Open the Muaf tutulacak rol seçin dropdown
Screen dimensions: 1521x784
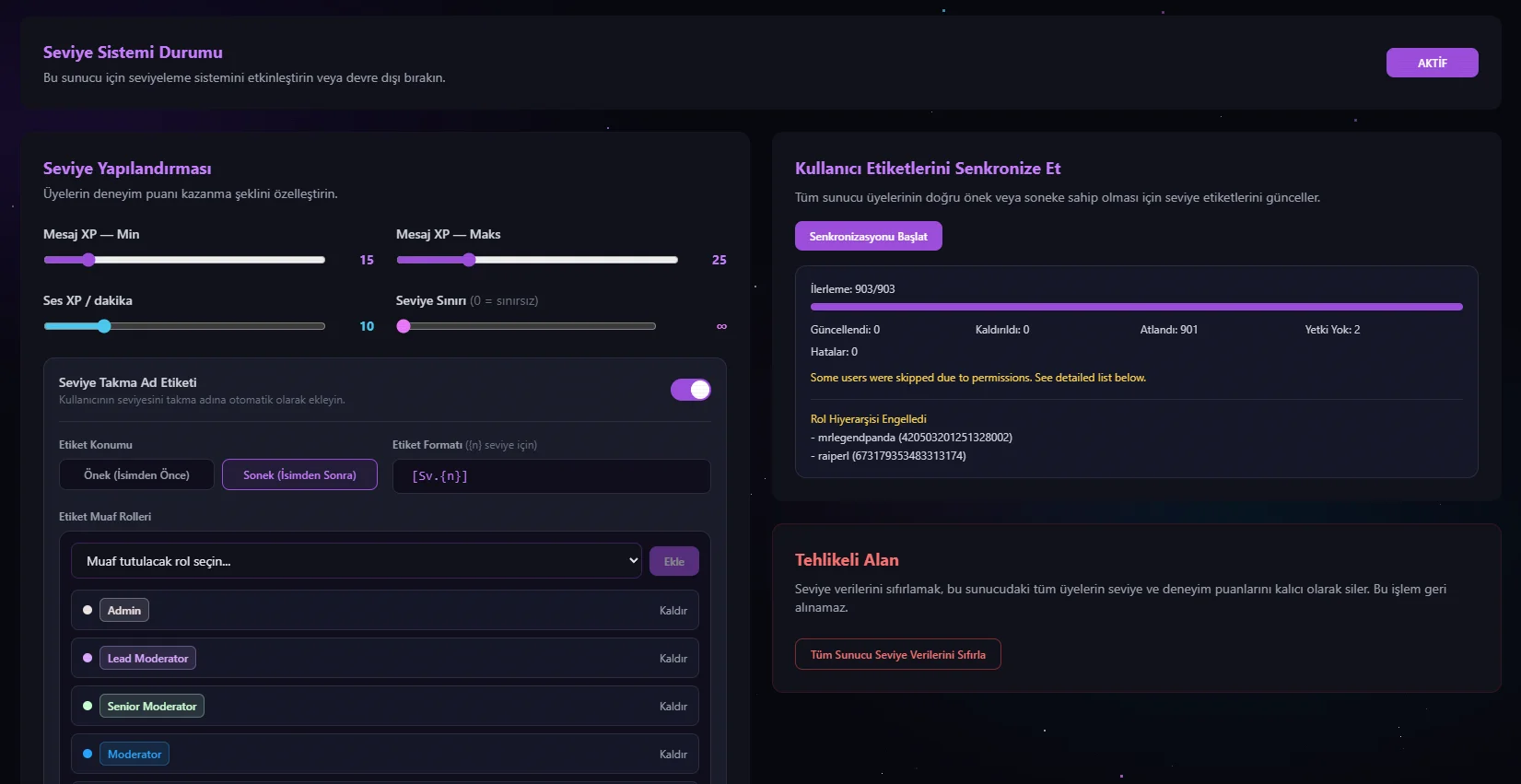tap(357, 561)
